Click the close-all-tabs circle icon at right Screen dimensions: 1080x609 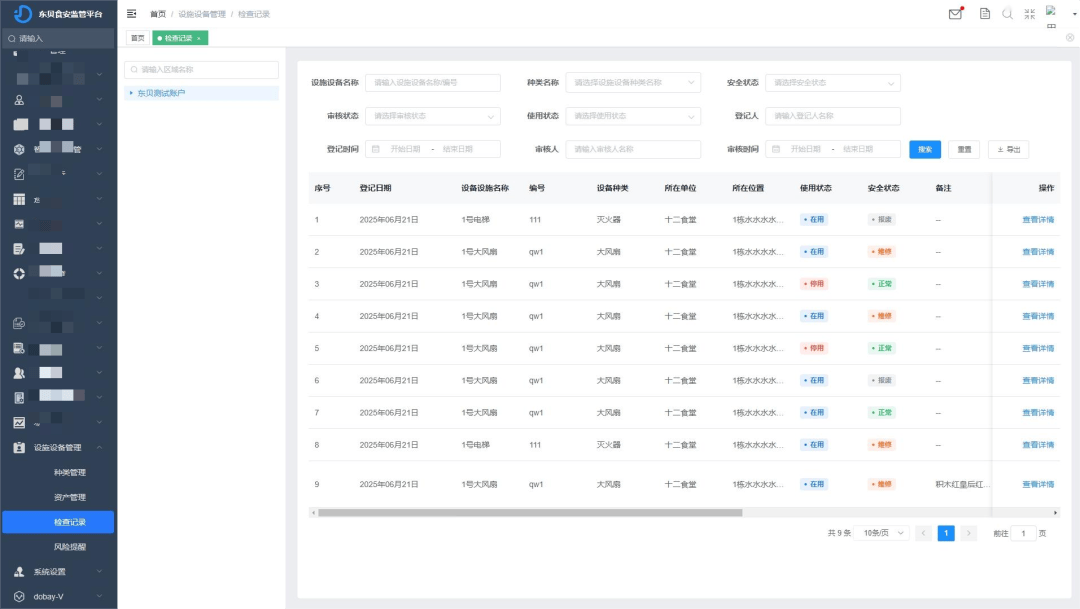tap(1069, 37)
